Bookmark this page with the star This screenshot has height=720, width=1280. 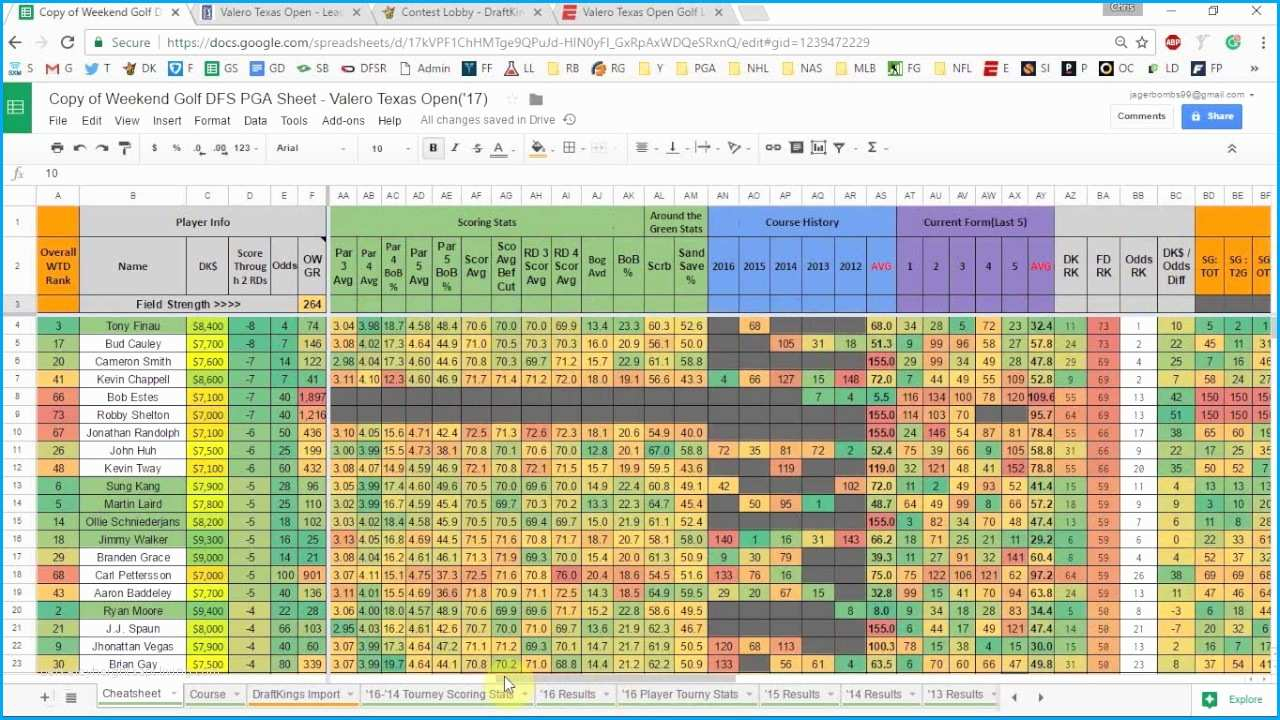click(x=1142, y=42)
